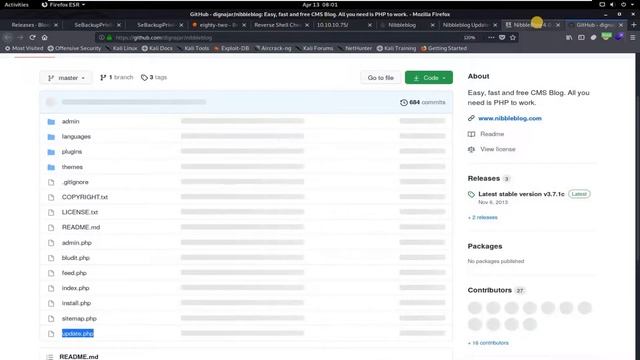
Task: Switch to the Reverse Shell Cheat tab
Action: pyautogui.click(x=278, y=25)
